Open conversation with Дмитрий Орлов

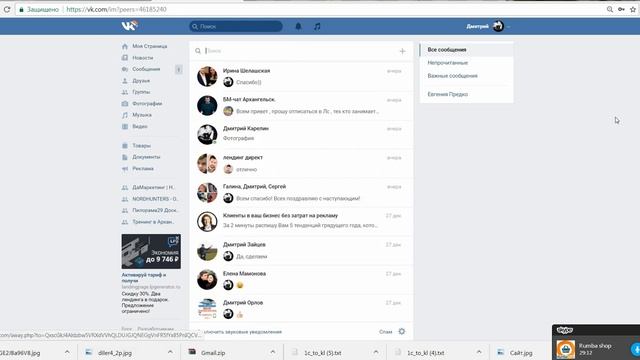click(x=301, y=309)
